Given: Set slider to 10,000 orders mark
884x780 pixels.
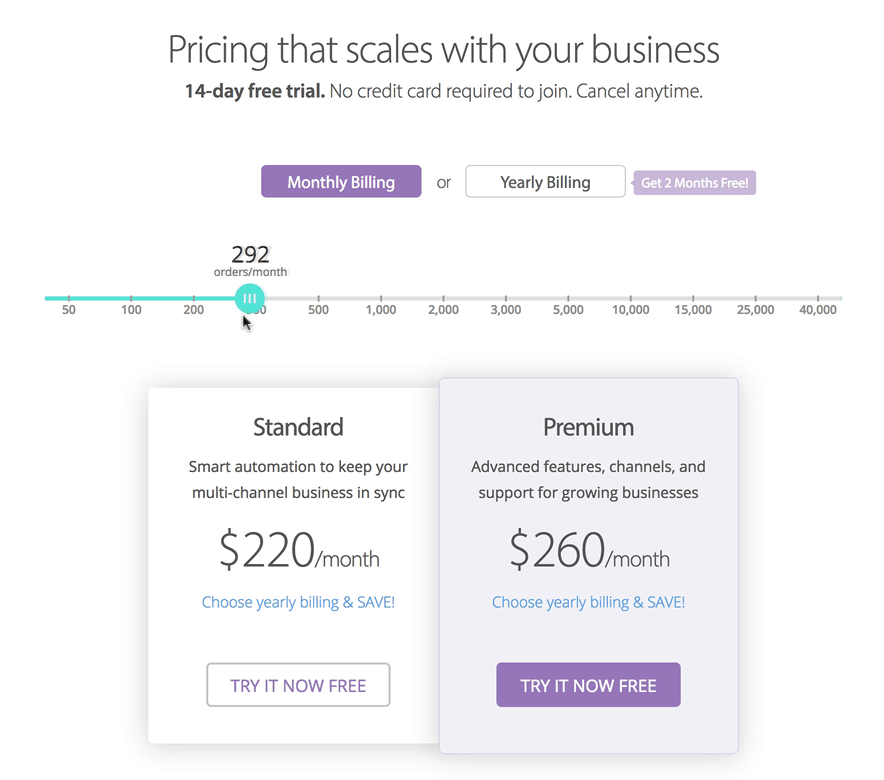Looking at the screenshot, I should click(630, 298).
